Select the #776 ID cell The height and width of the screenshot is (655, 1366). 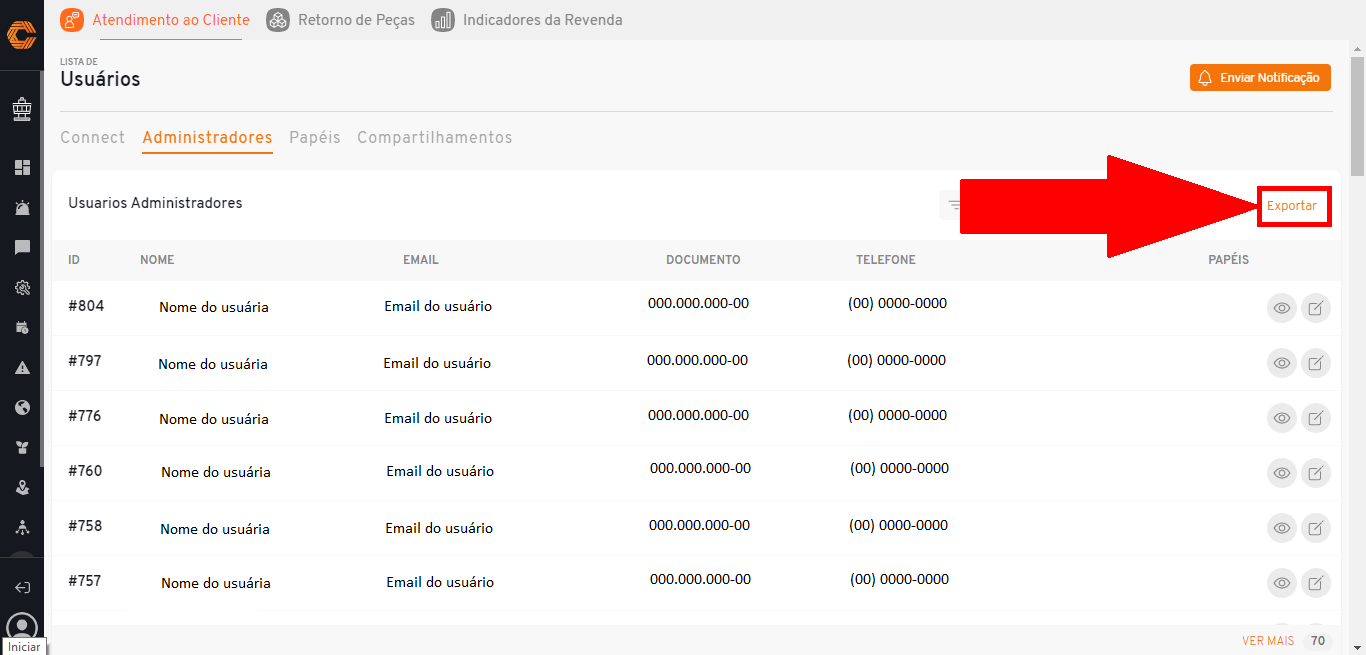click(85, 416)
